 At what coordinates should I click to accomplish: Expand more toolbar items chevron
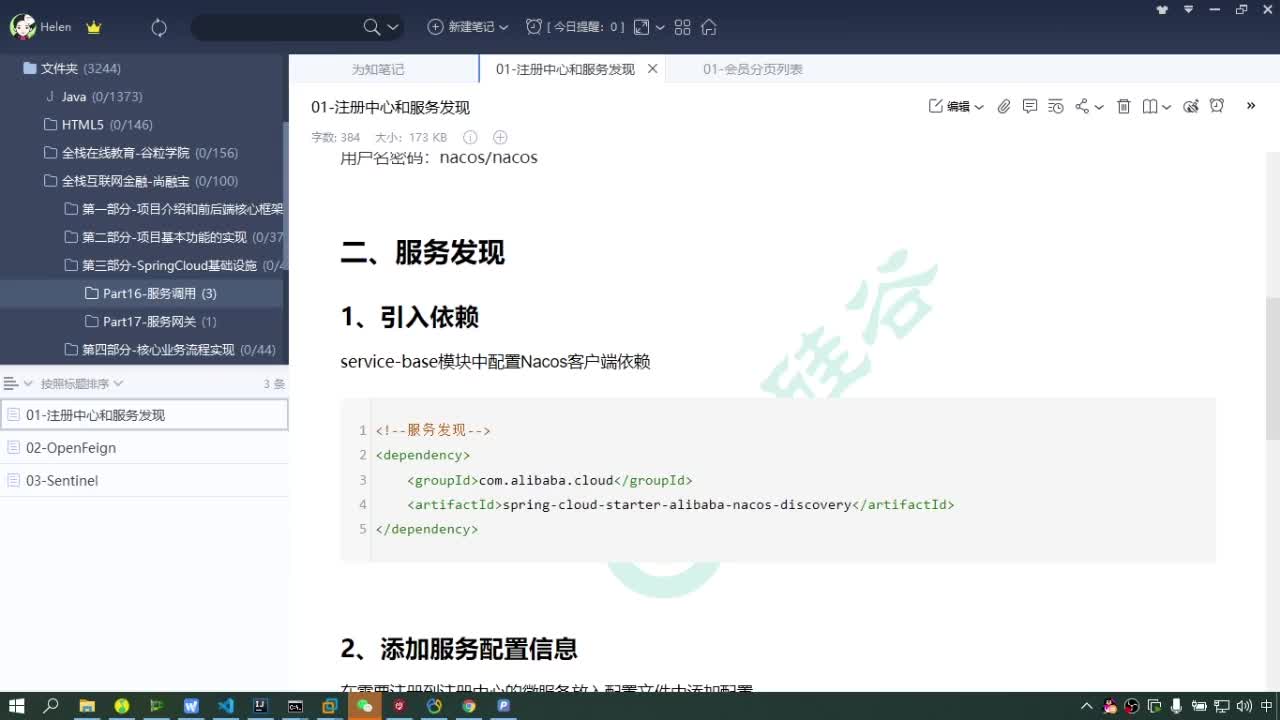tap(1251, 106)
